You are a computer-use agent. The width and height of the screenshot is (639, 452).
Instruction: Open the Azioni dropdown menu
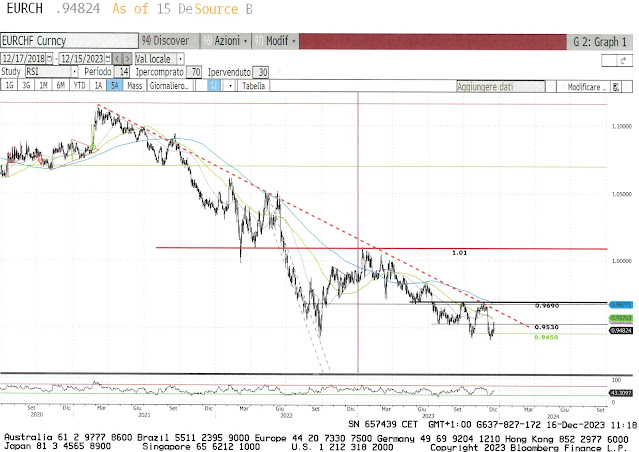pyautogui.click(x=225, y=41)
